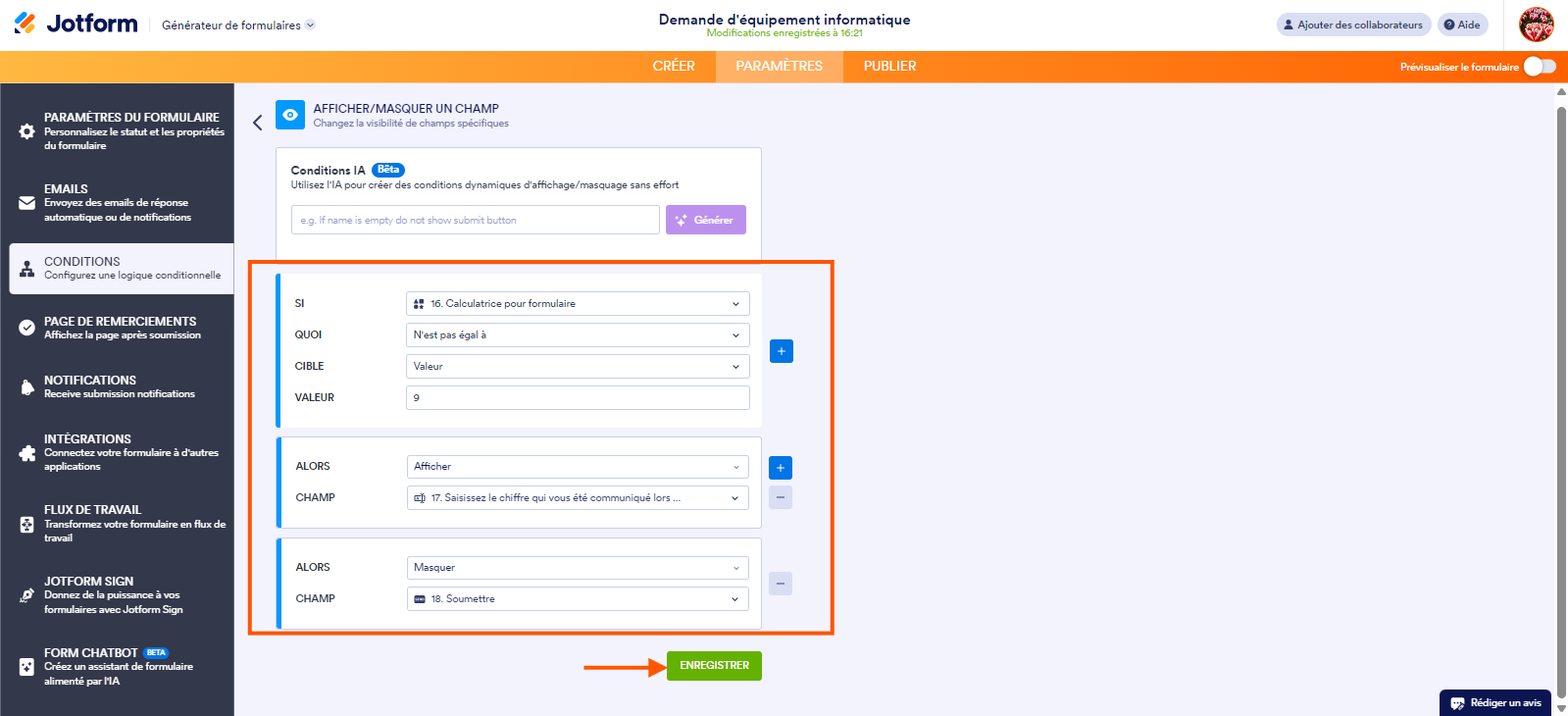1568x716 pixels.
Task: Open the CONDITIONS settings section
Action: pos(122,269)
